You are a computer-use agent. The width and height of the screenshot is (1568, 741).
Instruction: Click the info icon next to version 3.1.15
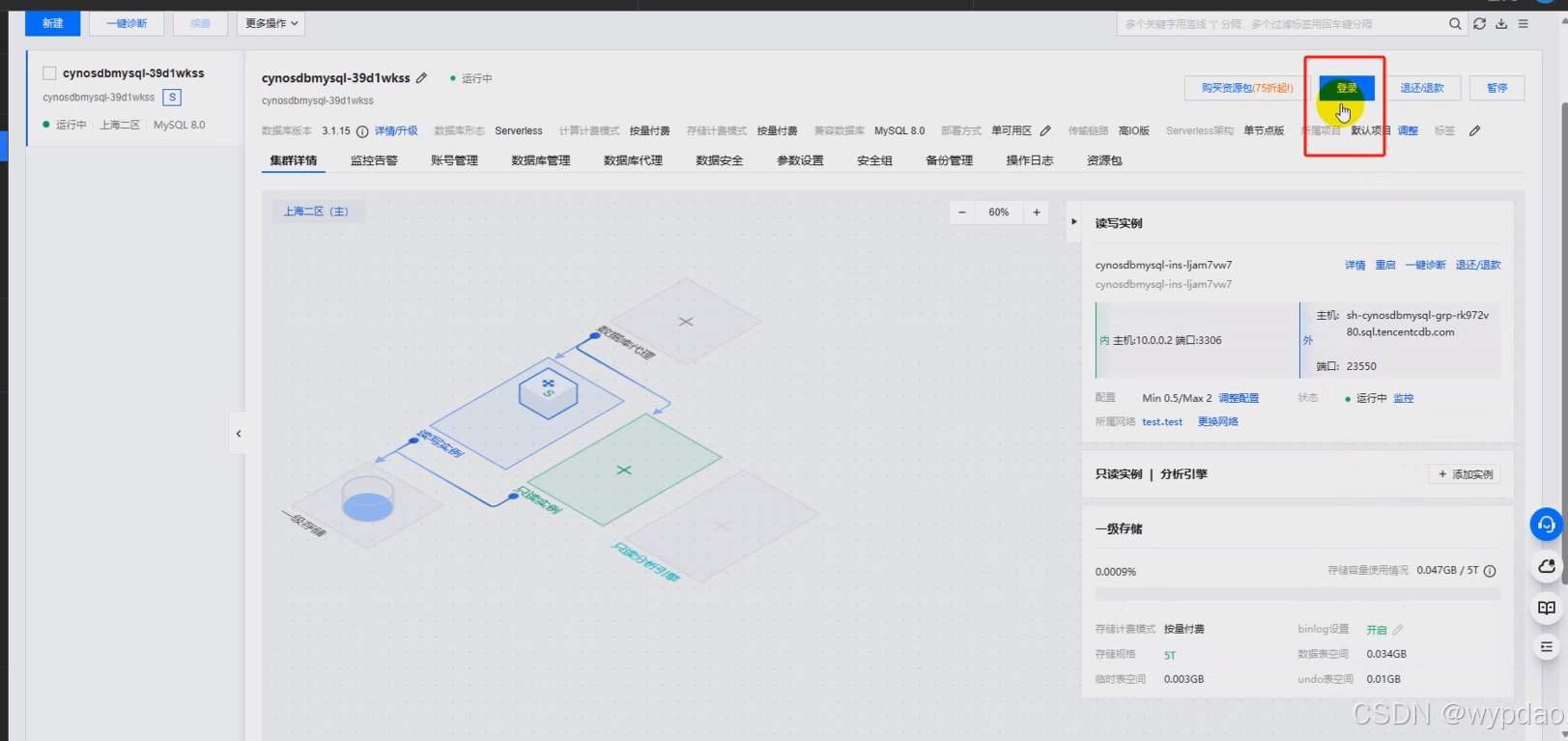[x=362, y=131]
